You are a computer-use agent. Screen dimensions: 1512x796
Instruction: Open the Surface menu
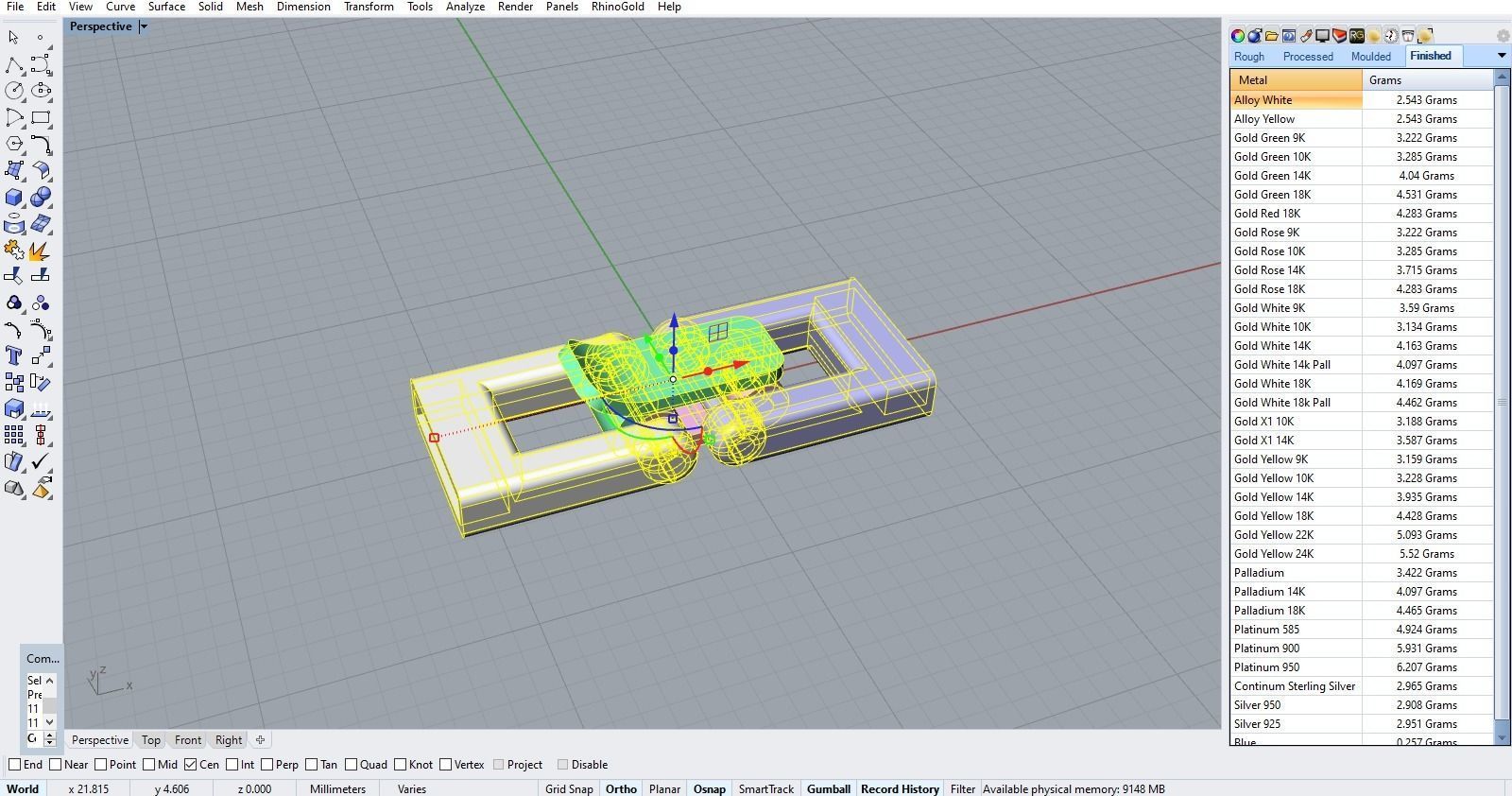(166, 7)
